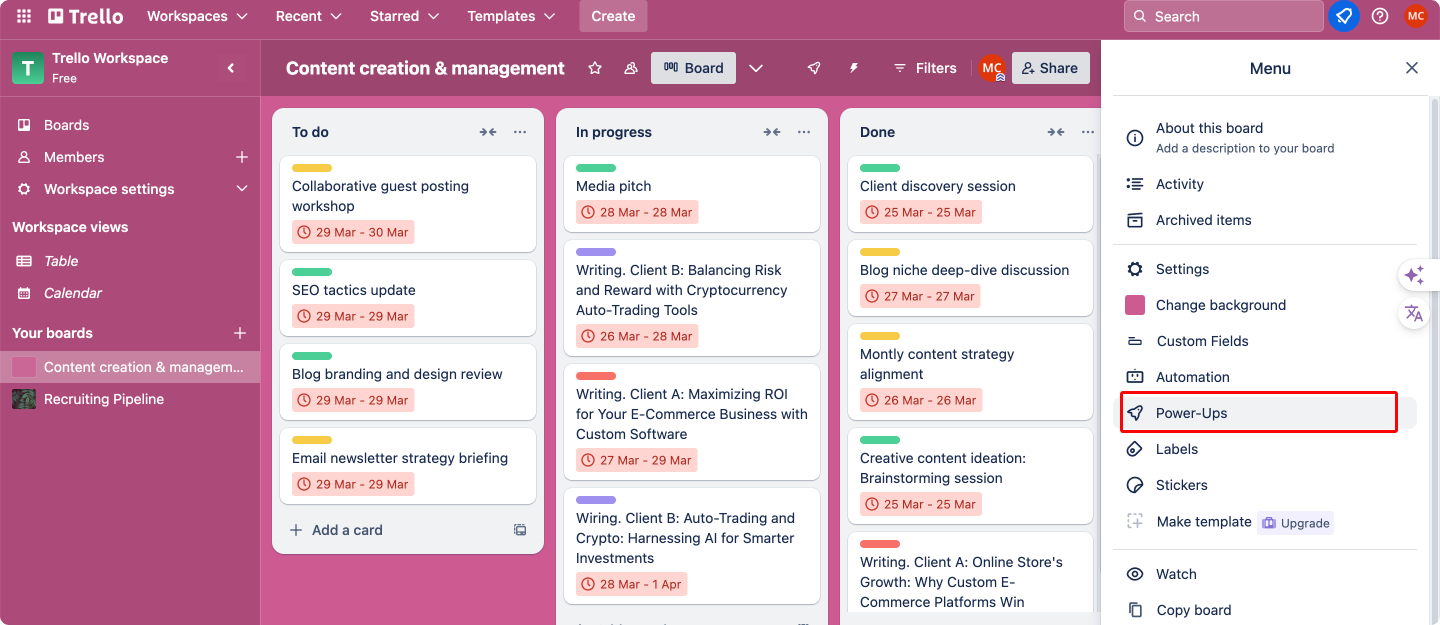This screenshot has height=625, width=1440.
Task: Open the MC account avatar in top bar
Action: (x=1415, y=16)
